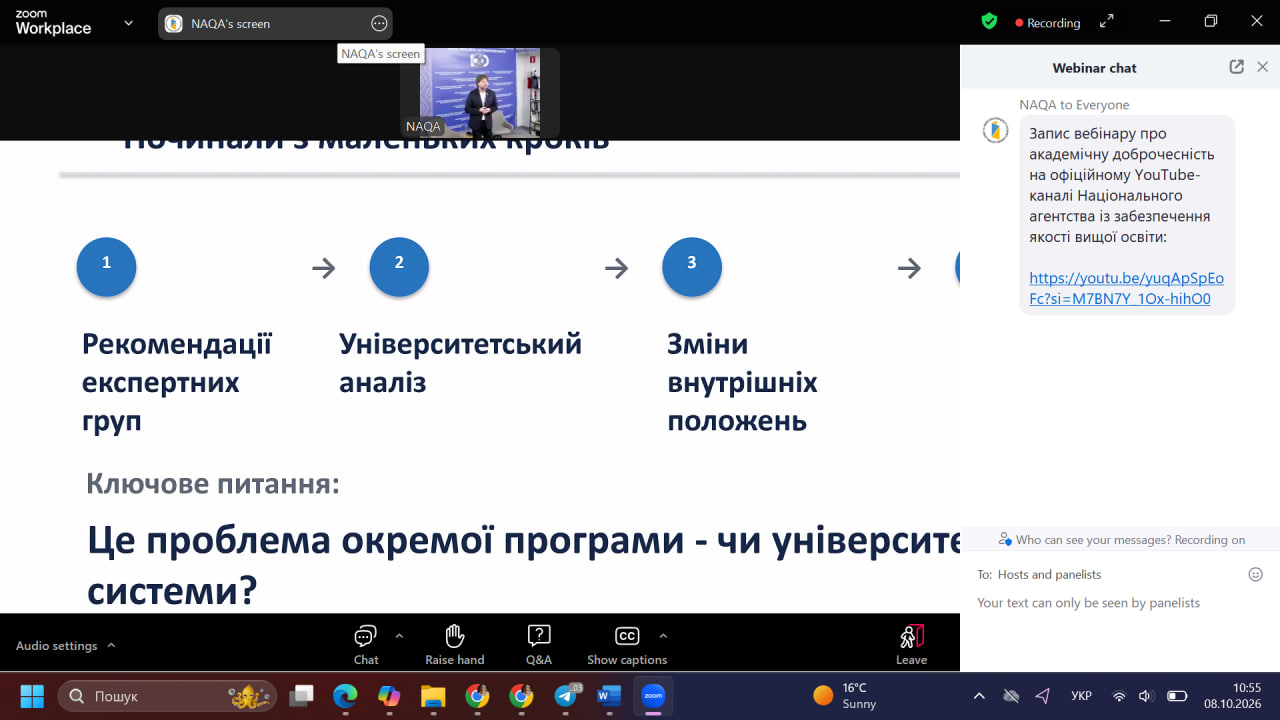The image size is (1280, 720).
Task: Open the Windows Start menu
Action: tap(32, 696)
